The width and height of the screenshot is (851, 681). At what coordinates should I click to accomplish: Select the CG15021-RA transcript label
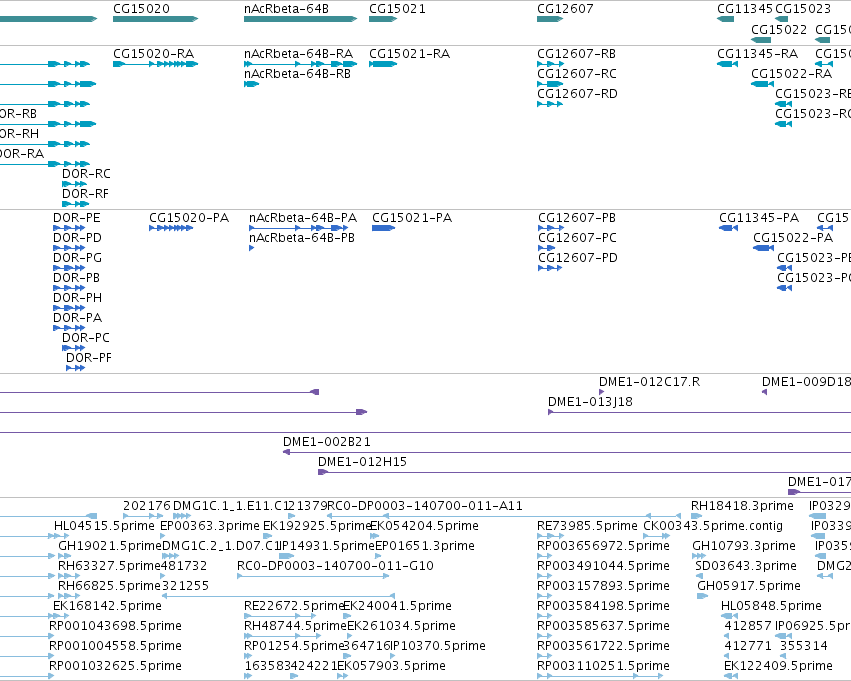tap(409, 54)
